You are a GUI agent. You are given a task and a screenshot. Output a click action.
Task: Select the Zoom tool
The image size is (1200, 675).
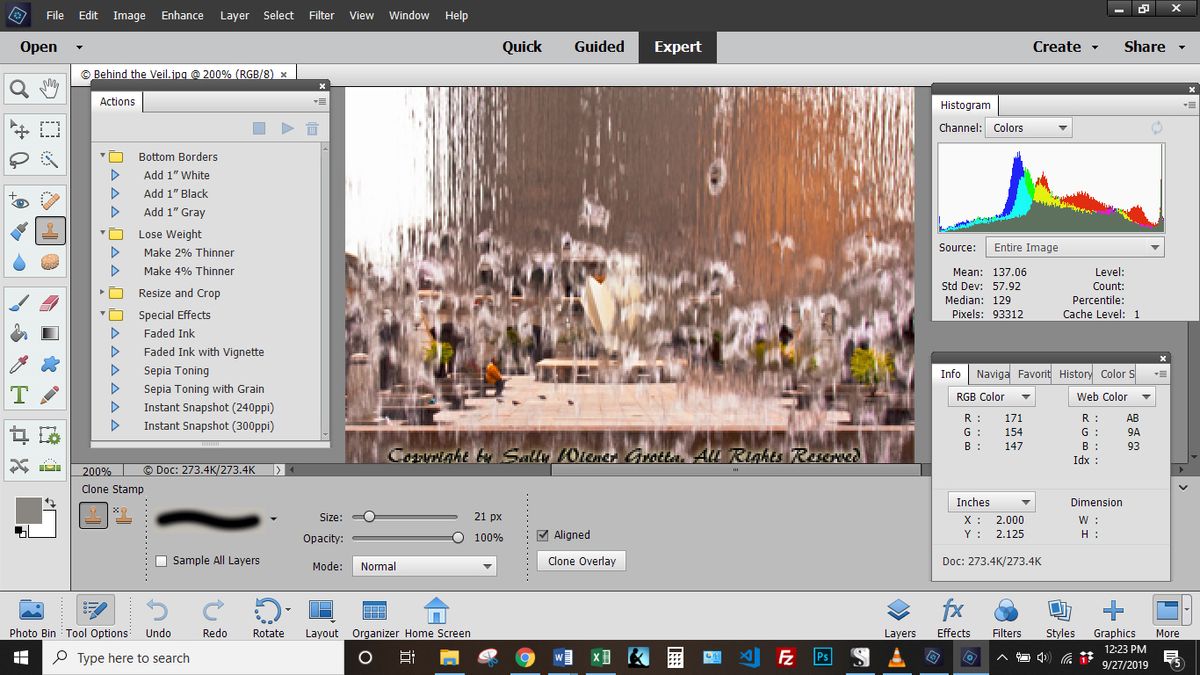click(x=20, y=88)
